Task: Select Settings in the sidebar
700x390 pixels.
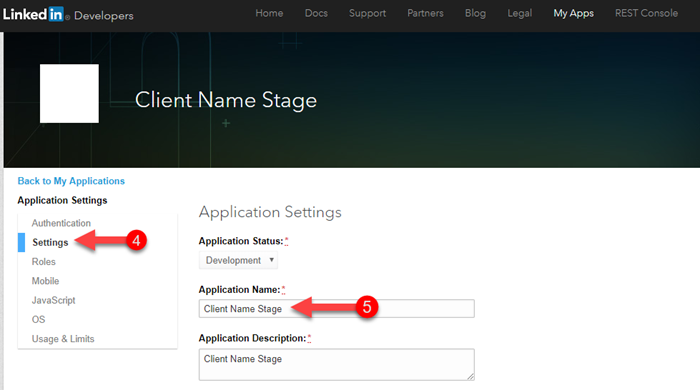Action: coord(50,242)
